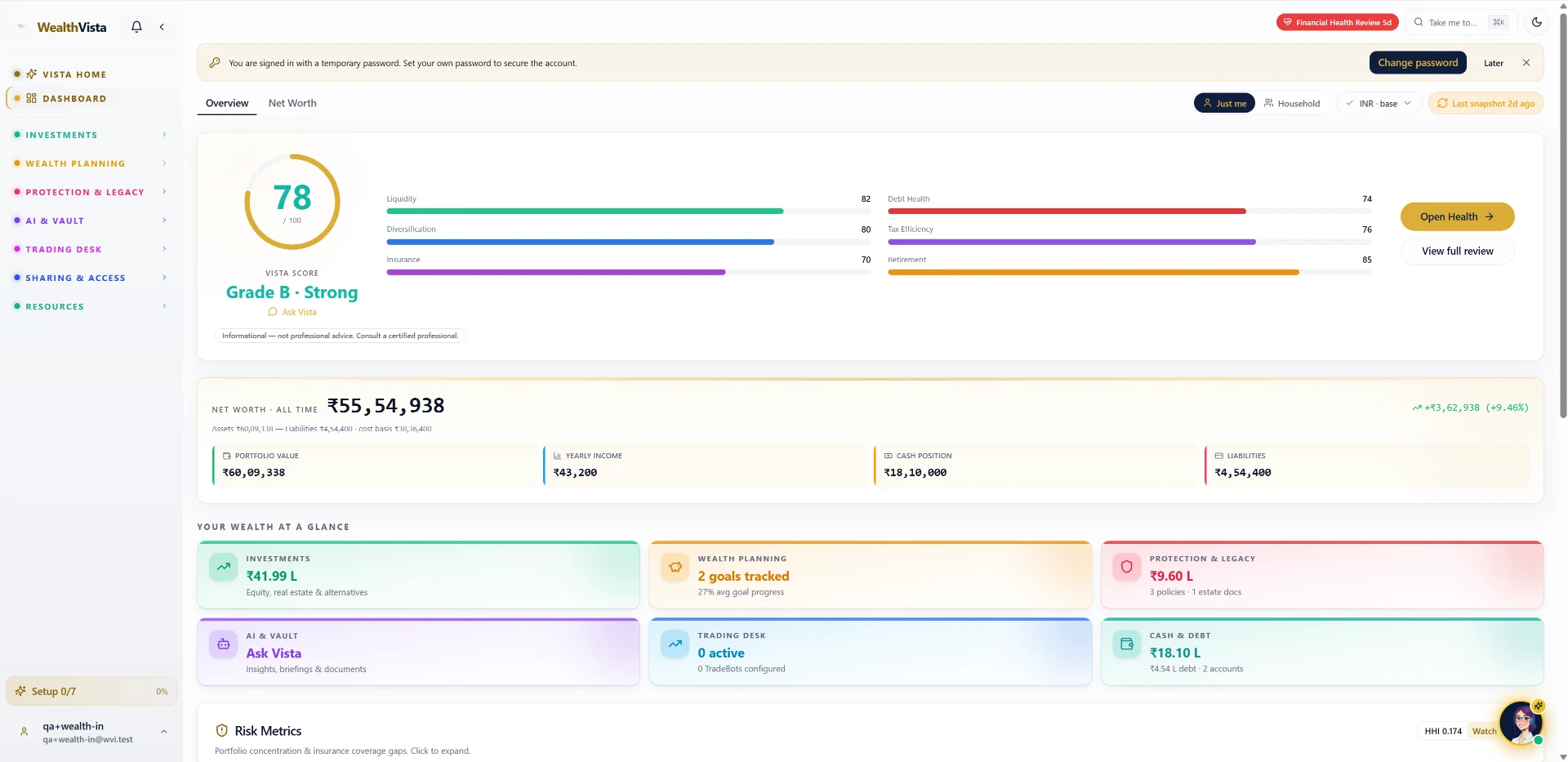Click the Trading Desk chart icon
Viewport: 1568px width, 762px height.
pos(675,644)
